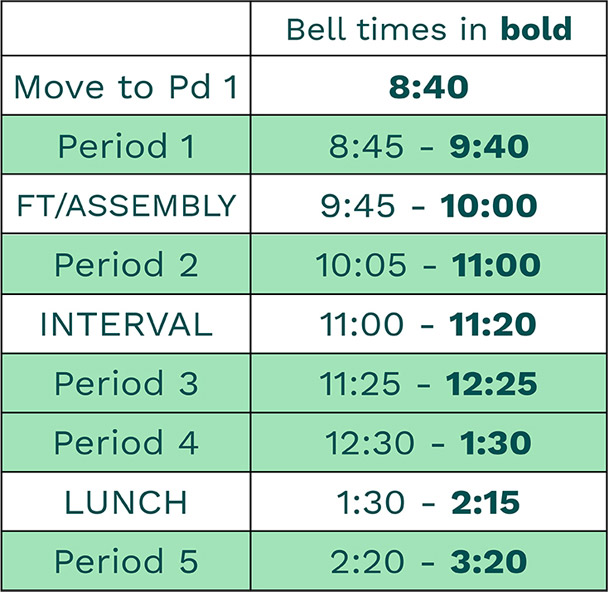Select the Period 5 row label

pos(126,561)
